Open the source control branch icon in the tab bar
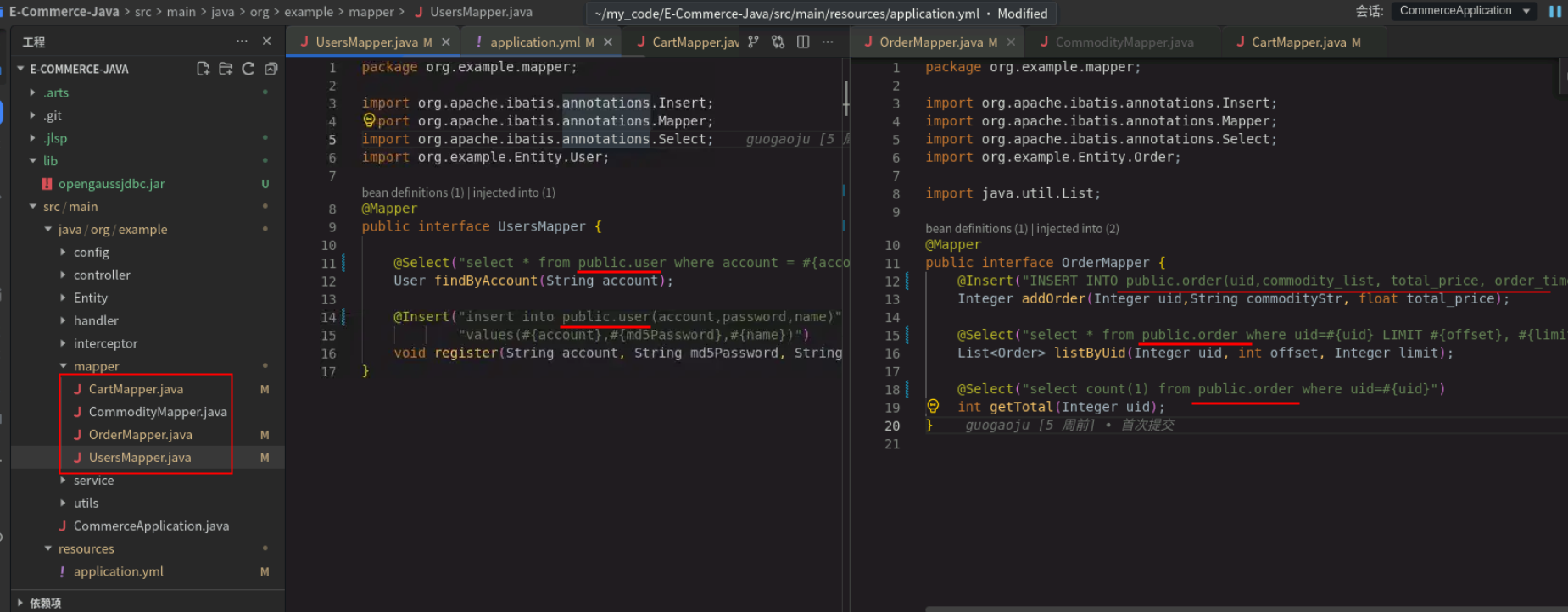 (x=753, y=42)
